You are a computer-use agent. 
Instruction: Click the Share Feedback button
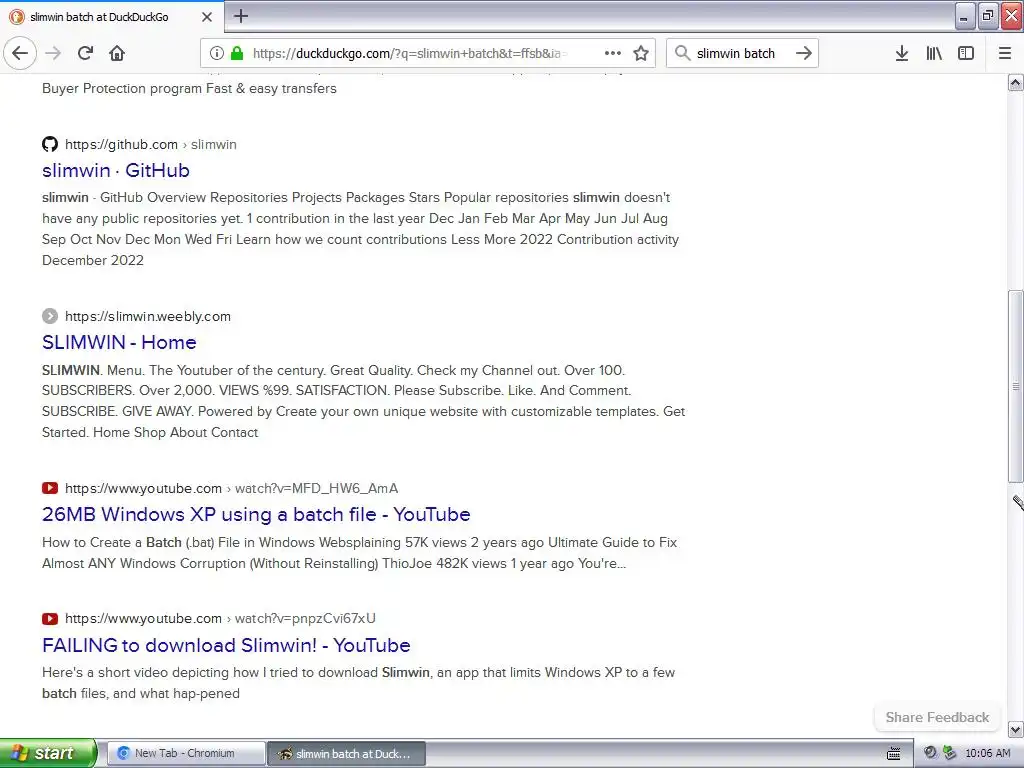tap(937, 717)
